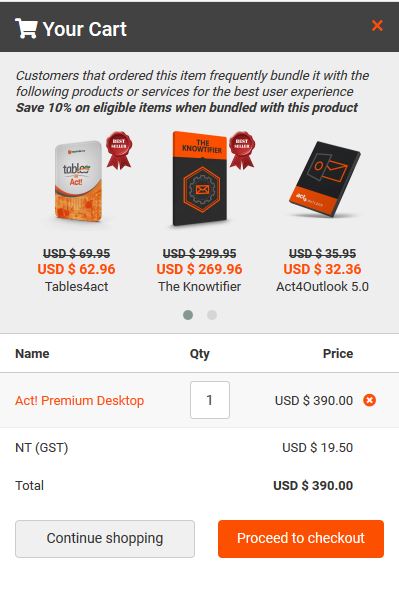Click the USD $ 269.96 discounted price

point(199,269)
